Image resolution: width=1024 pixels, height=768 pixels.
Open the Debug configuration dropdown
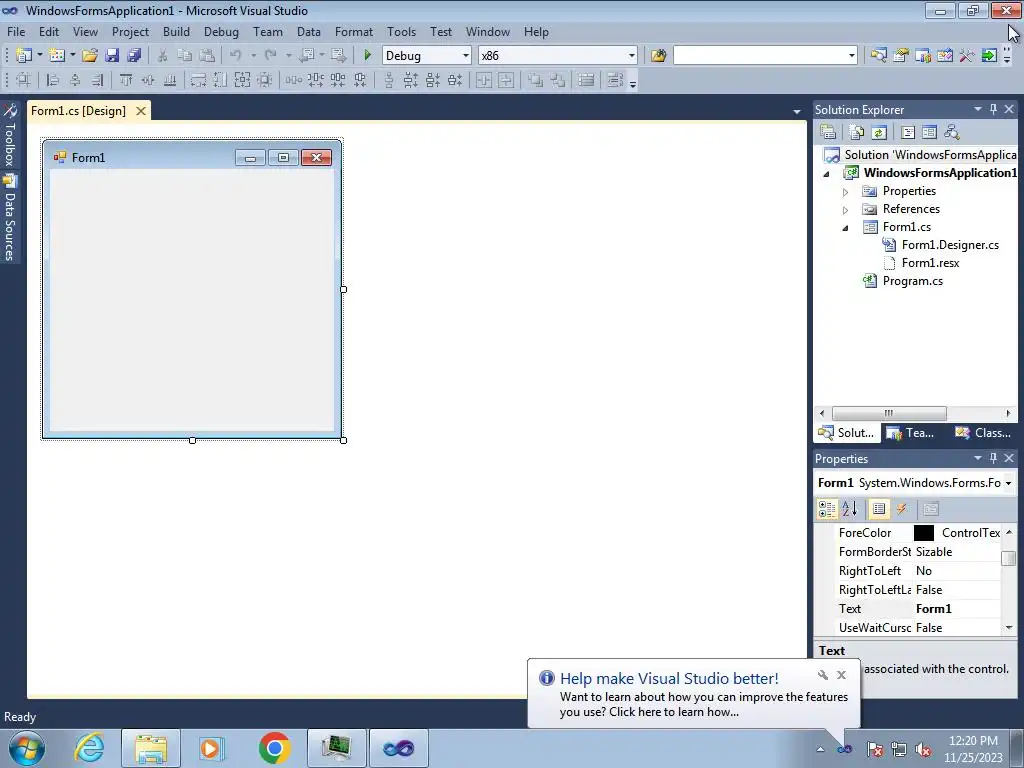466,56
